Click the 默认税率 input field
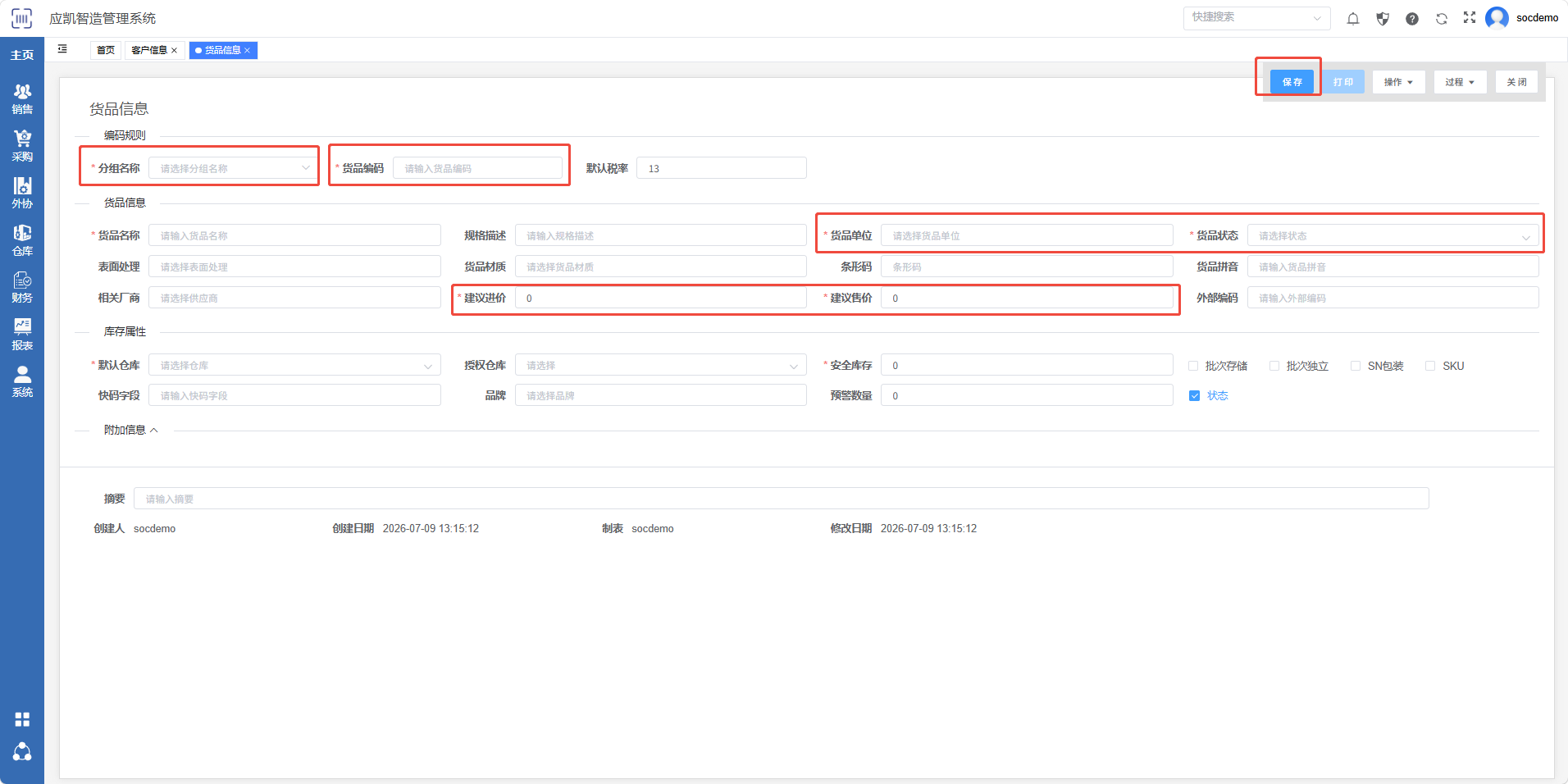The image size is (1568, 784). pyautogui.click(x=722, y=168)
